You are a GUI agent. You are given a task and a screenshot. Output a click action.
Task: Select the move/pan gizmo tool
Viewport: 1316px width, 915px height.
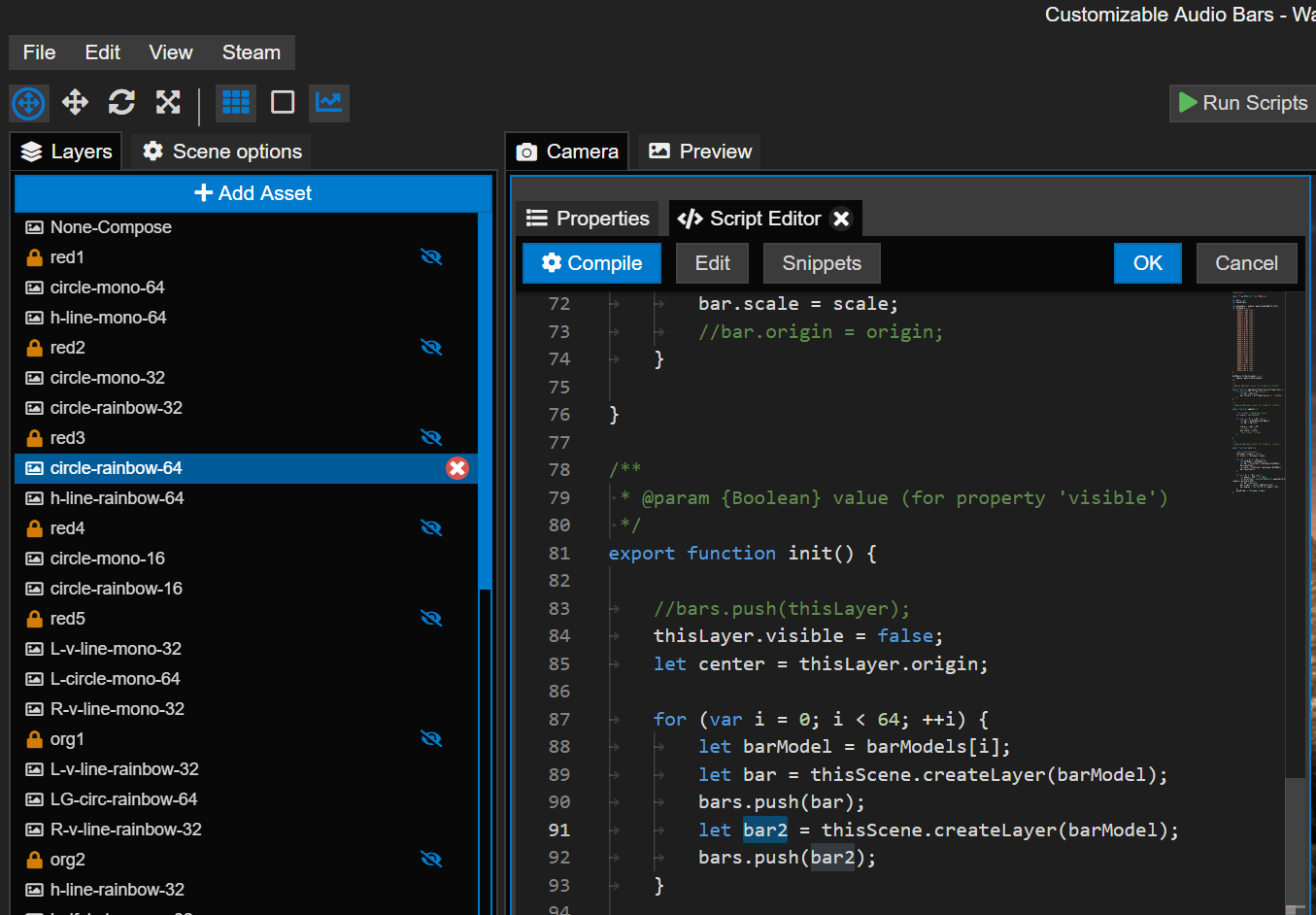29,103
